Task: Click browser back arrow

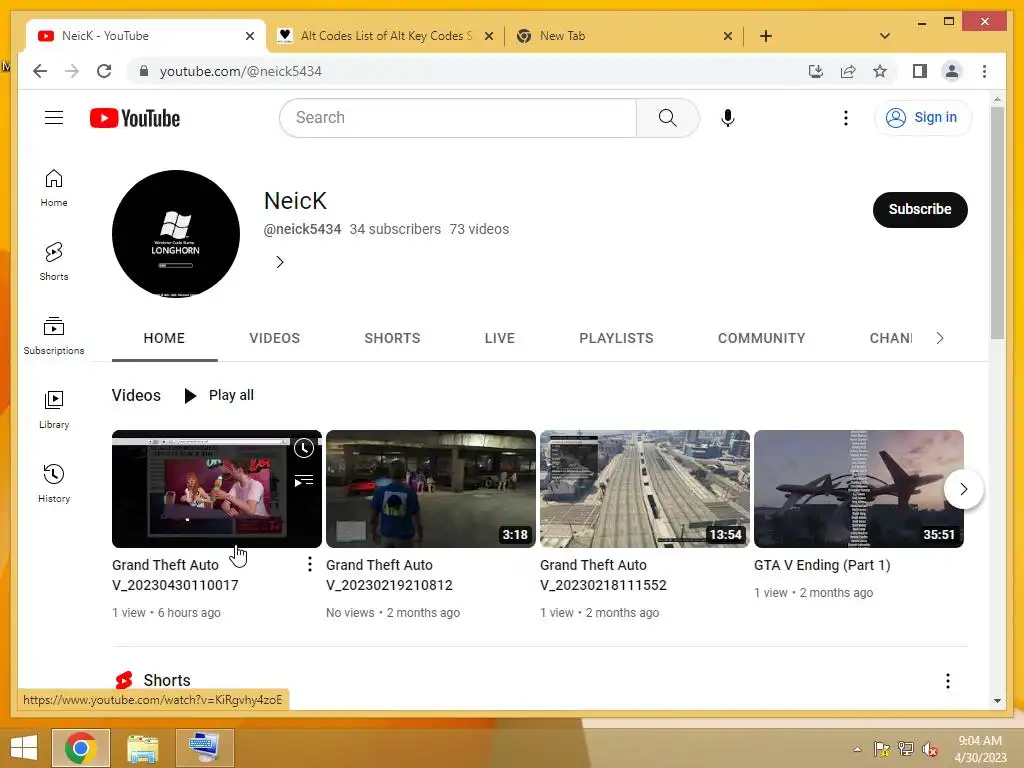Action: pos(40,71)
